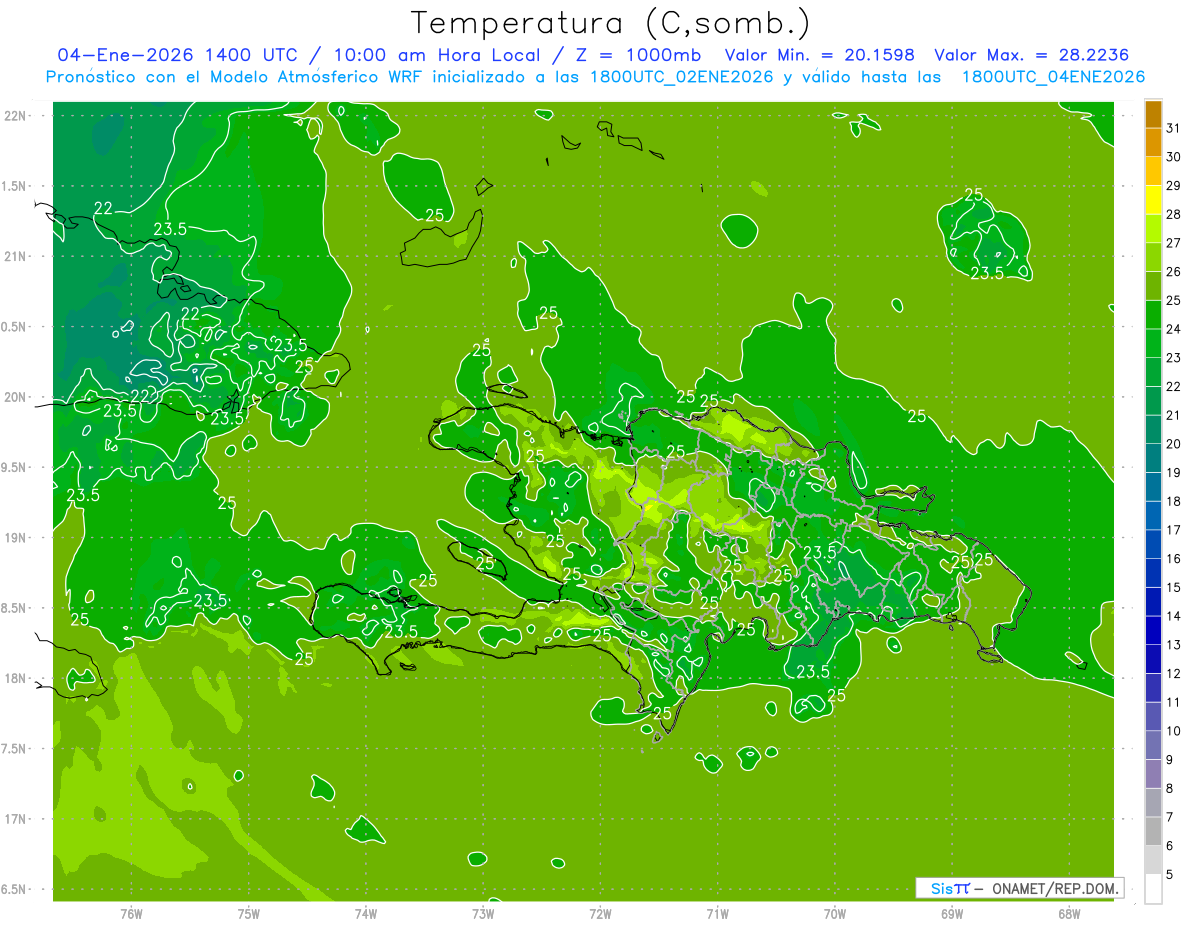Image resolution: width=1200 pixels, height=927 pixels.
Task: Click the colorbar scale label "30"
Action: tap(1174, 157)
